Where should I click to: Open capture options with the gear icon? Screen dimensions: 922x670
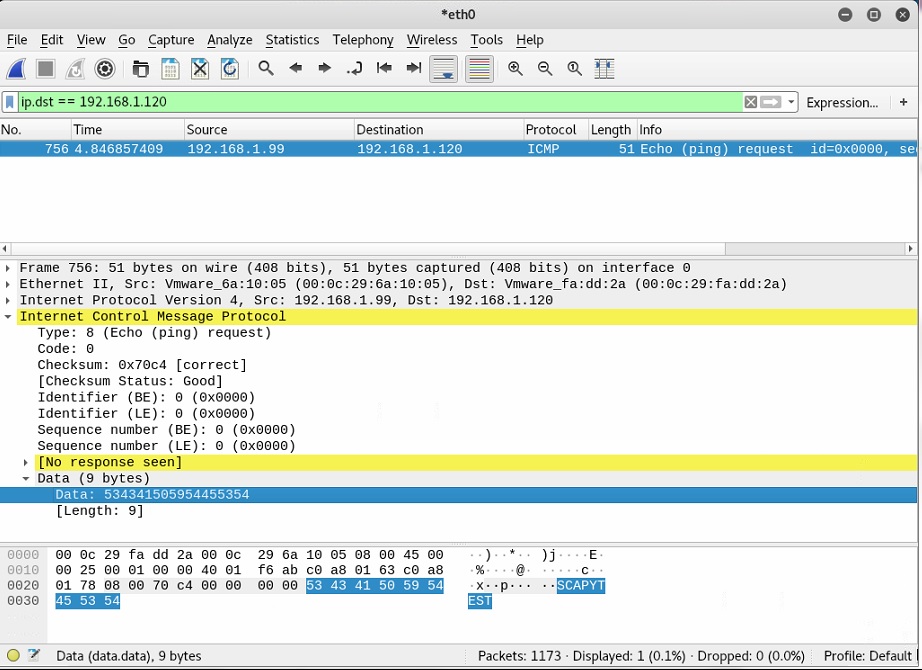coord(104,68)
